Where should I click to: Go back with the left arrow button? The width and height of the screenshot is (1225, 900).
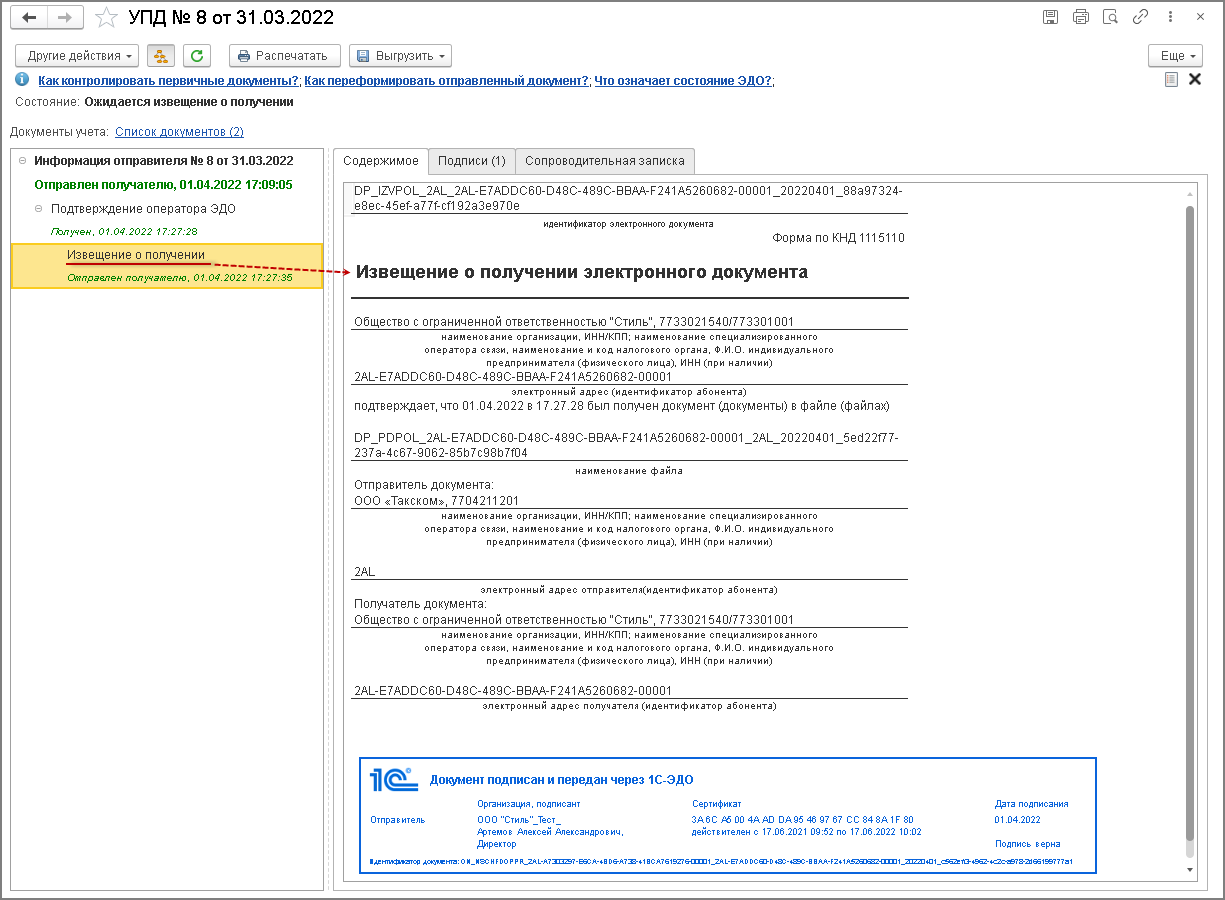[29, 17]
